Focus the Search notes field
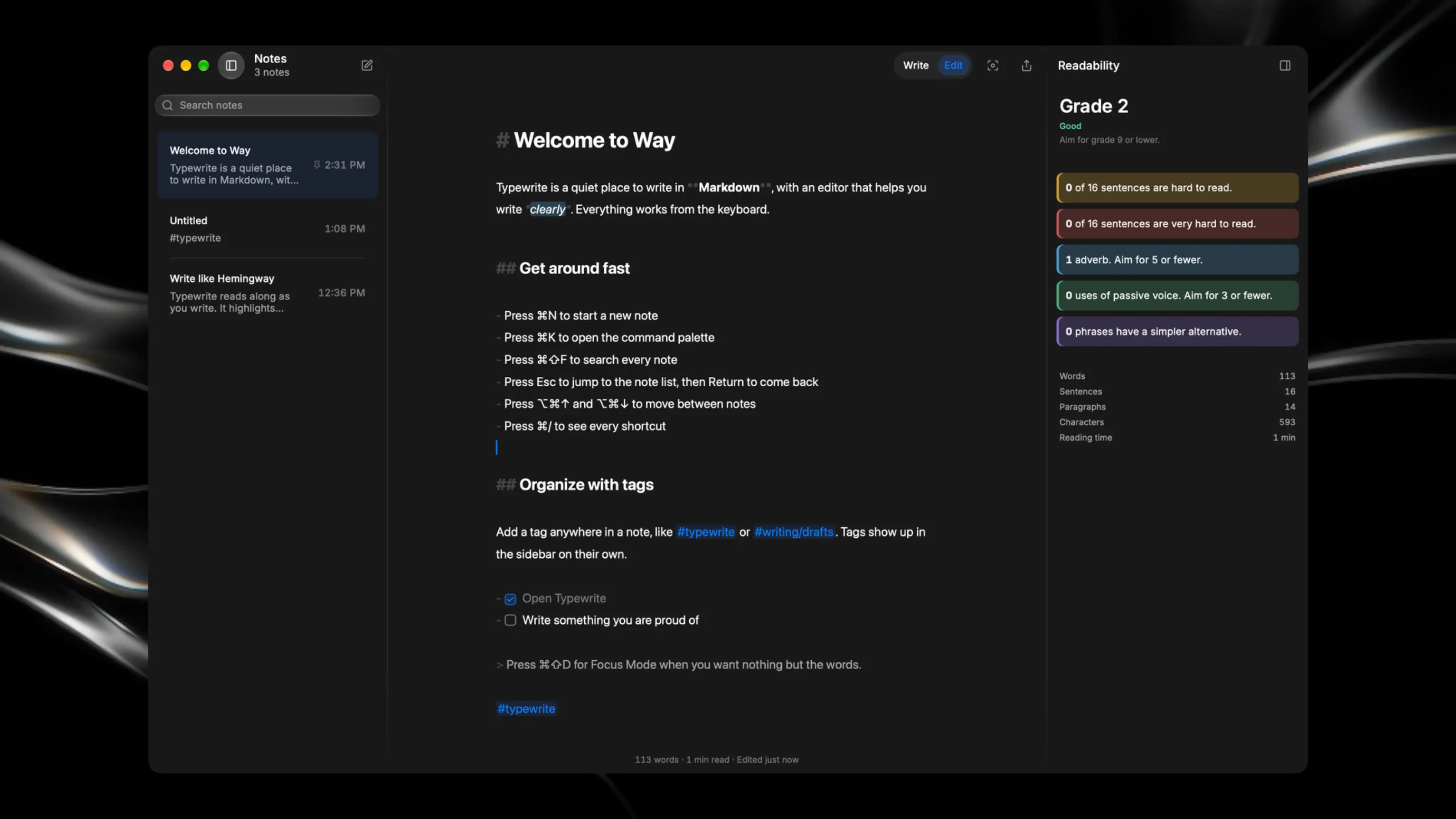This screenshot has height=819, width=1456. tap(268, 105)
